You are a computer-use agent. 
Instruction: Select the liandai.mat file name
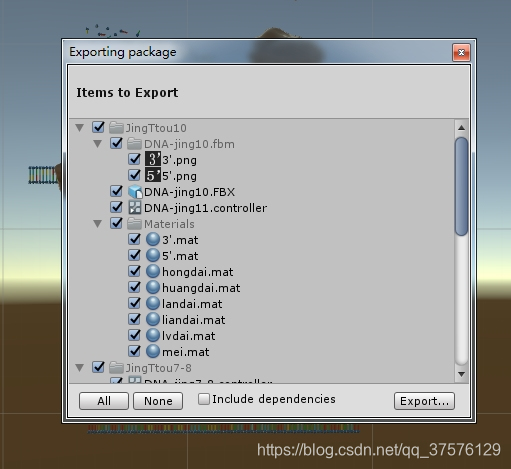194,320
